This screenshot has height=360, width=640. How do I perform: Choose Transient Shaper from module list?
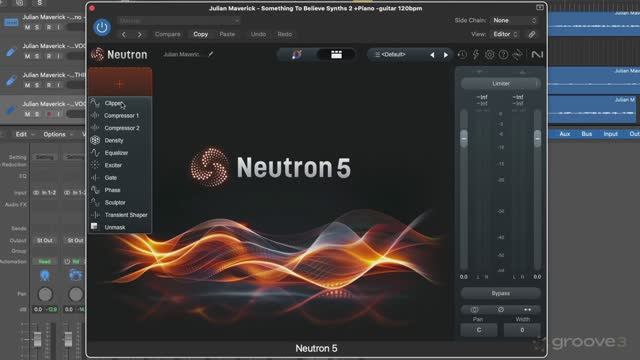(120, 215)
